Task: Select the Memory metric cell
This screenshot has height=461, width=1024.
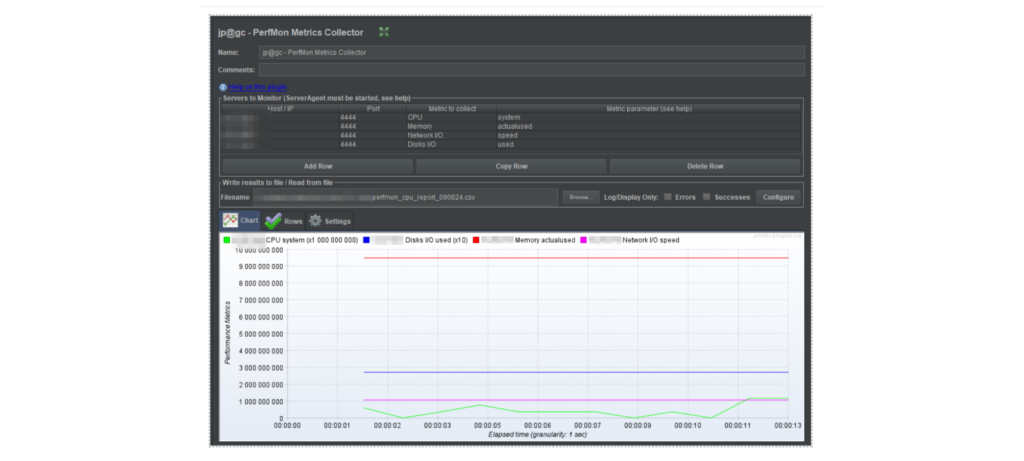Action: point(452,127)
